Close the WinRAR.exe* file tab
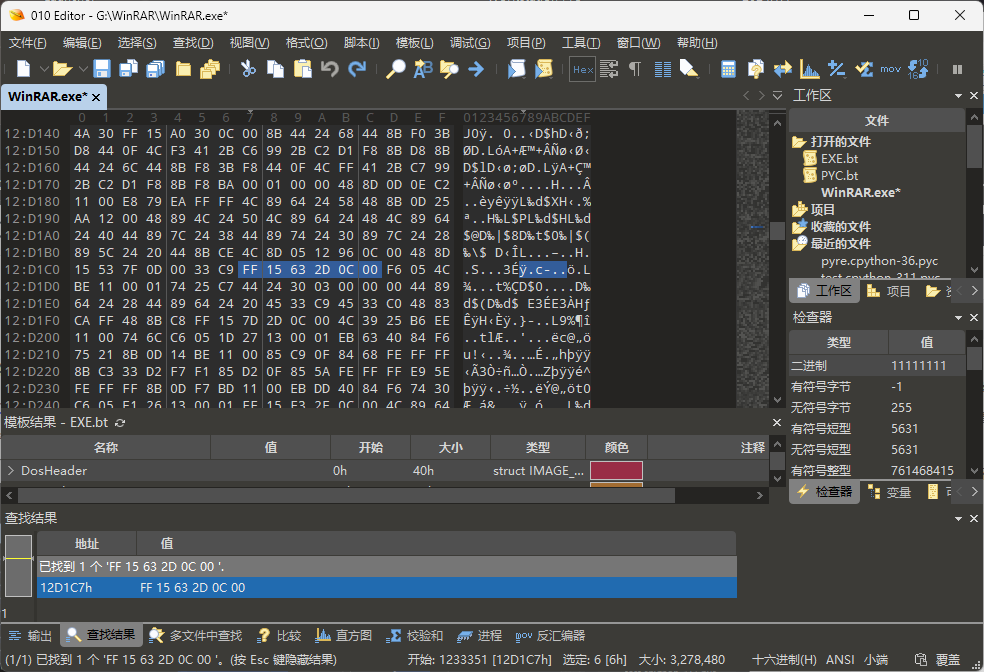Viewport: 984px width, 672px height. tap(96, 97)
